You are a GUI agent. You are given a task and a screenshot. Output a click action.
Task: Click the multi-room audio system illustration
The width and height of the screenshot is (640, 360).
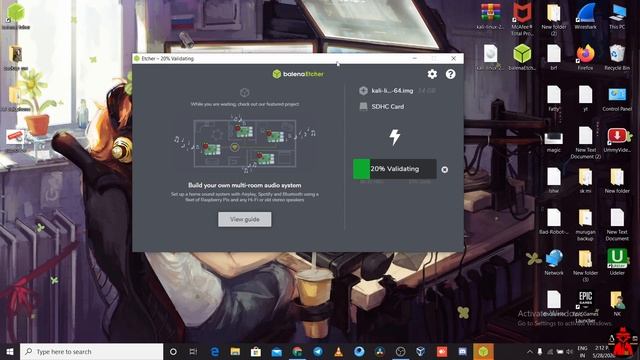pyautogui.click(x=244, y=143)
